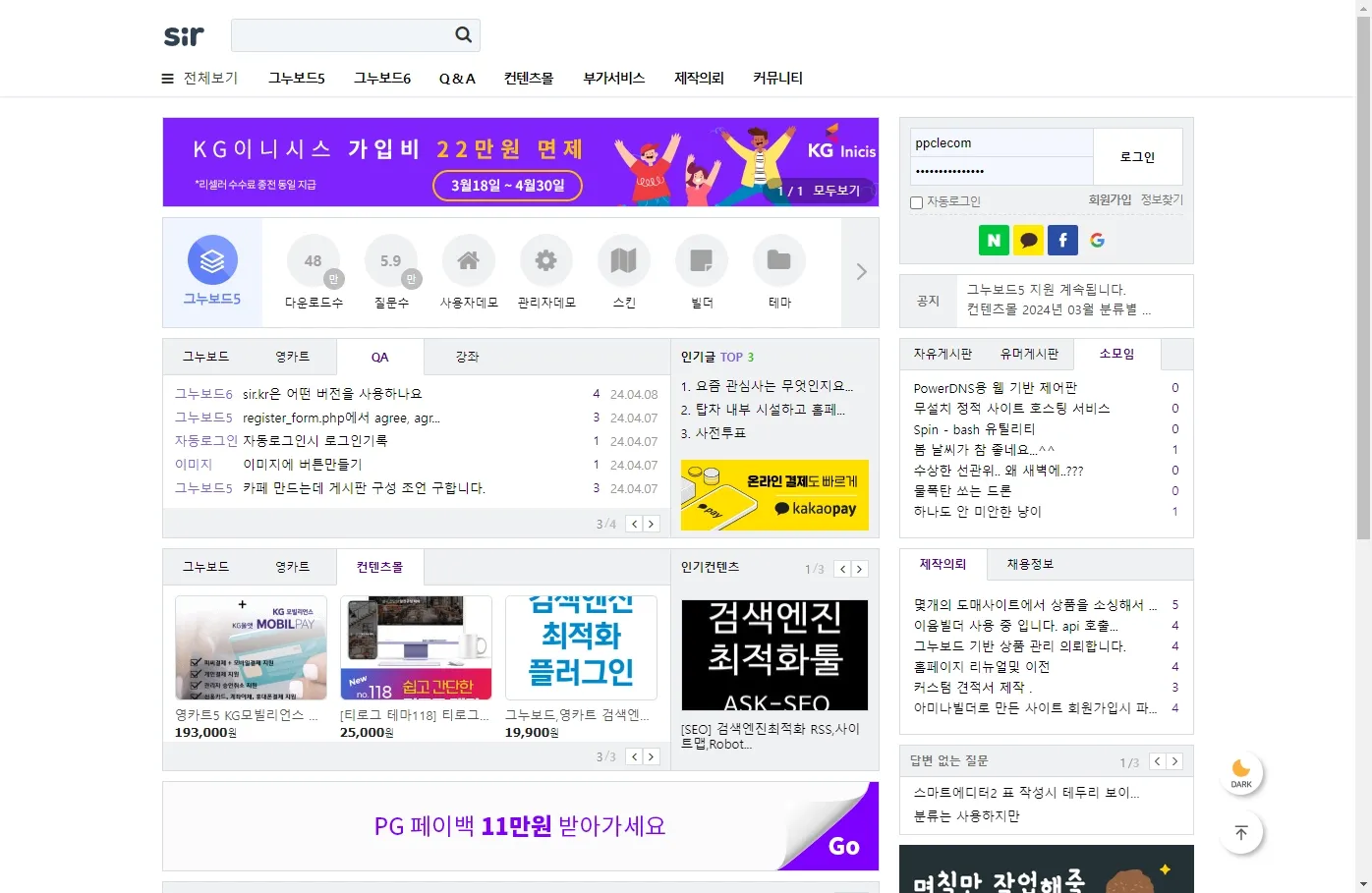Viewport: 1372px width, 893px height.
Task: Log in with Google icon
Action: coord(1097,240)
